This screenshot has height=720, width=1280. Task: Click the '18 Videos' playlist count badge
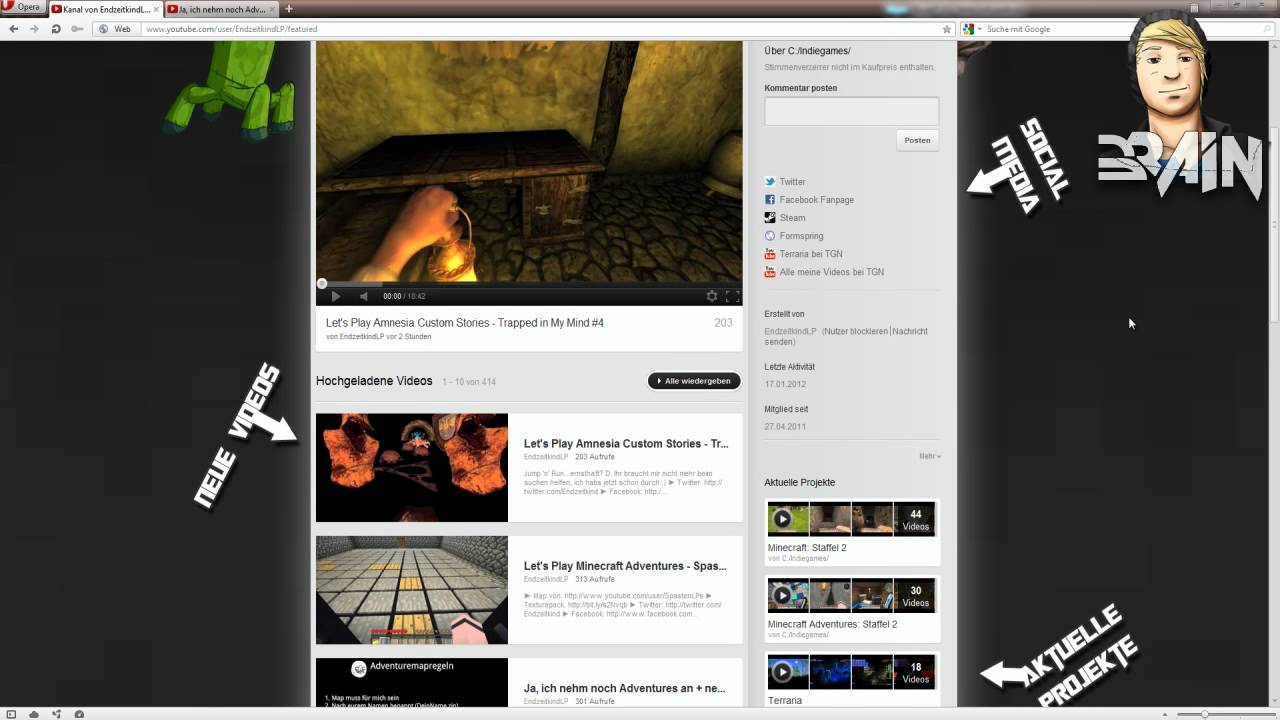pyautogui.click(x=915, y=672)
